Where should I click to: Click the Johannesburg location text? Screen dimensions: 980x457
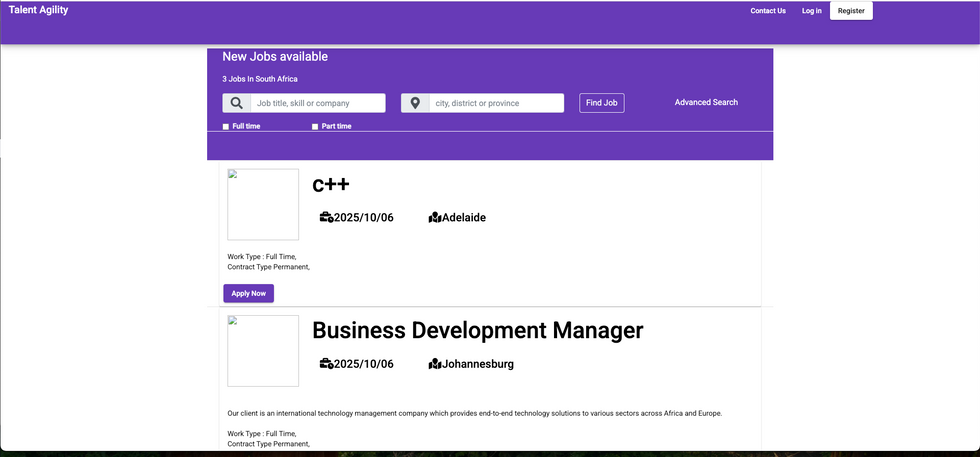[x=478, y=364]
